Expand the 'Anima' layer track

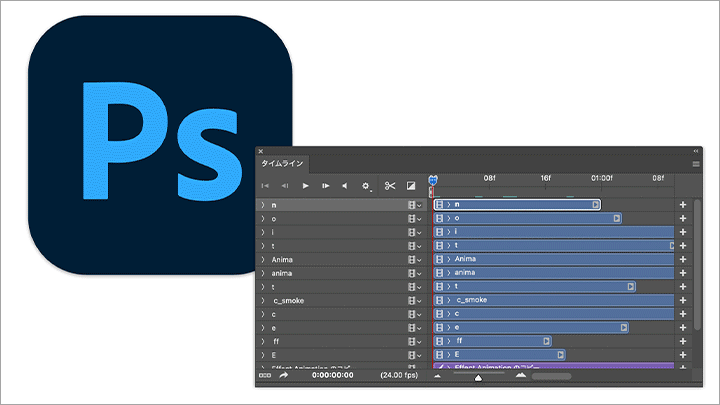(263, 259)
